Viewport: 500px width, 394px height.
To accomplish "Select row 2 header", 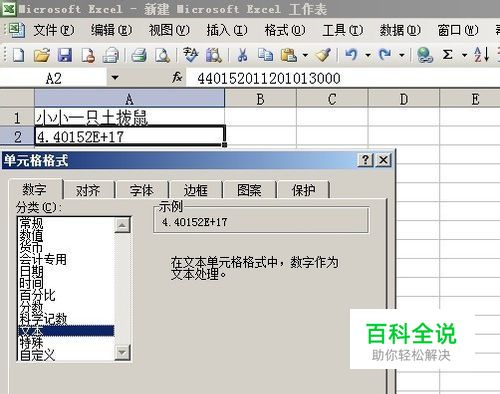I will 17,137.
